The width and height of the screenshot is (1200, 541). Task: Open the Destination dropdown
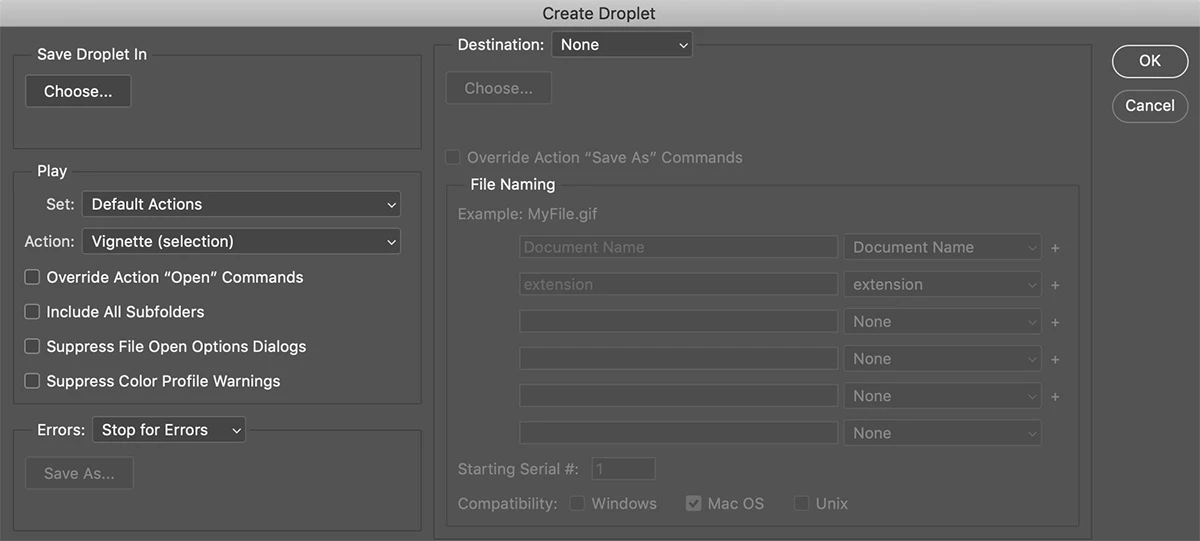coord(622,44)
